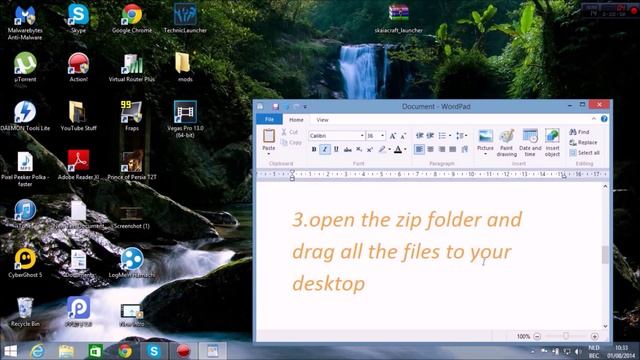
Task: Open Customize Quick Access Toolbar dropdown
Action: point(305,107)
